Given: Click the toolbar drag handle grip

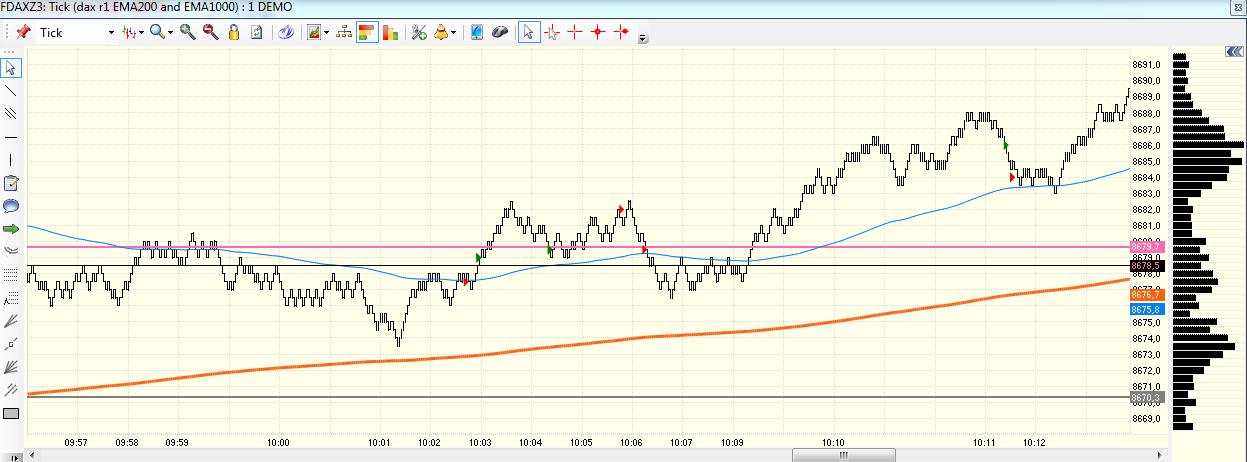Looking at the screenshot, I should pyautogui.click(x=5, y=32).
